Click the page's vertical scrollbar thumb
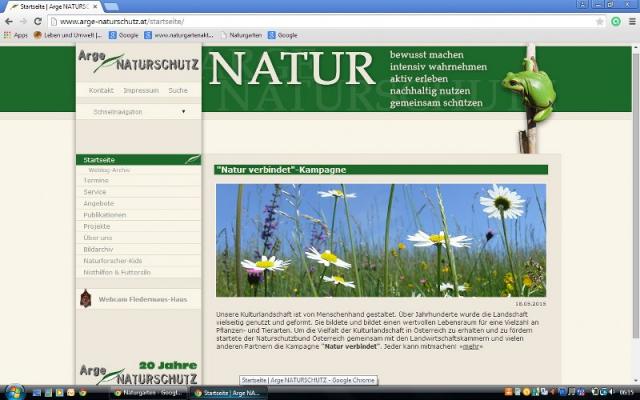Viewport: 640px width, 400px height. click(x=636, y=194)
